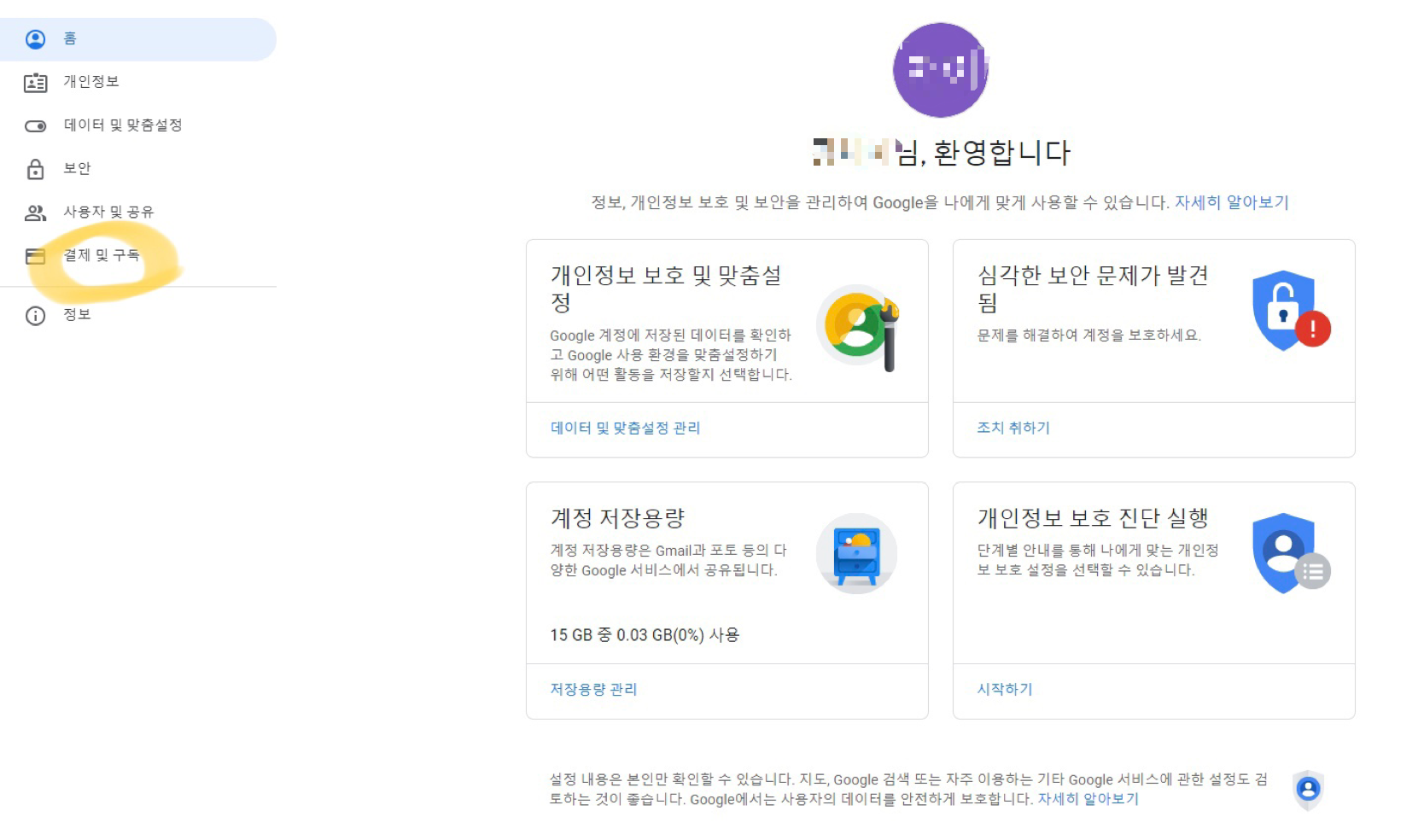
Task: Click the 개인정보 보호 및 맞춤설정 card heading
Action: pos(666,289)
